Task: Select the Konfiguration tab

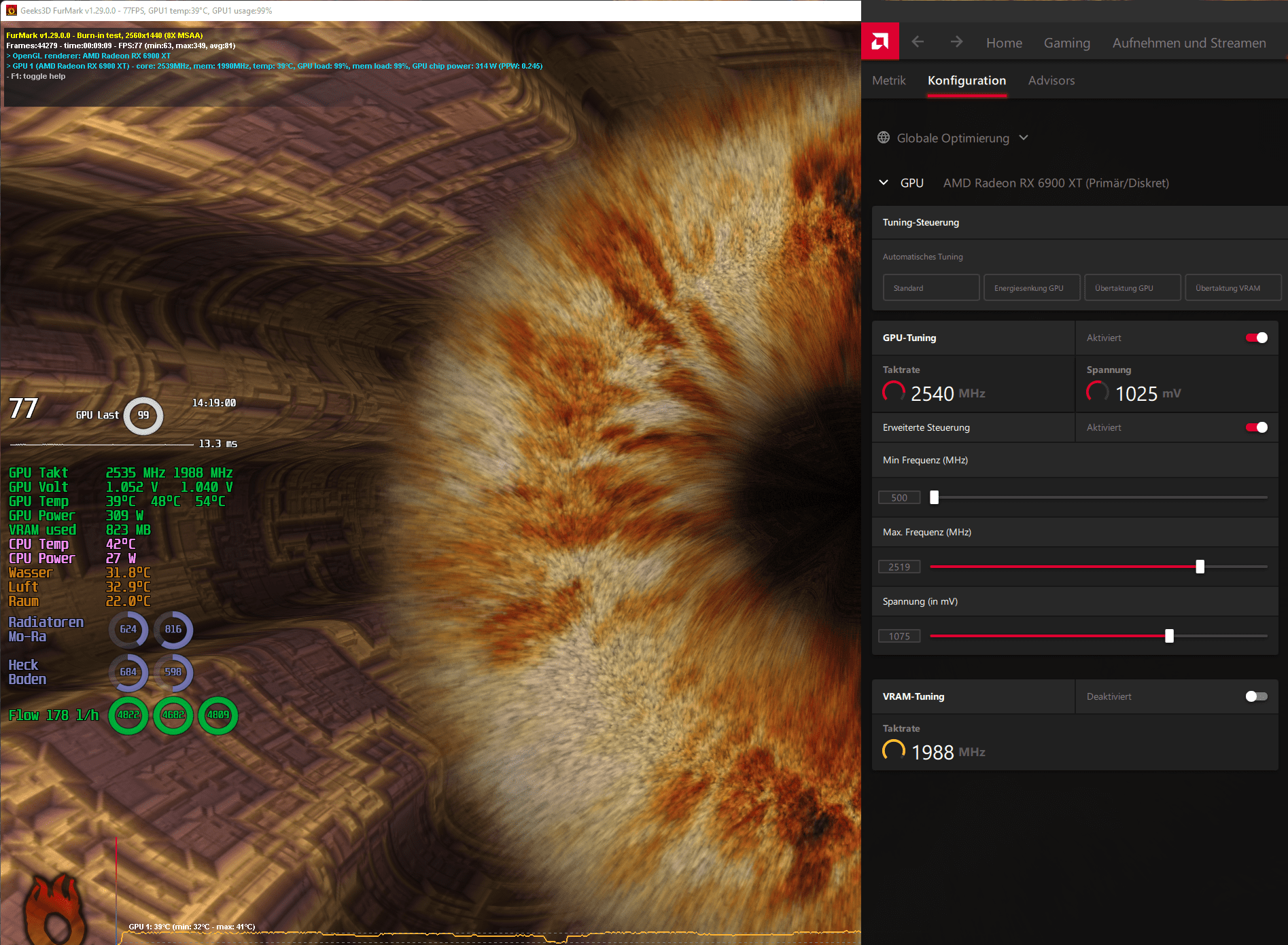Action: (x=967, y=80)
